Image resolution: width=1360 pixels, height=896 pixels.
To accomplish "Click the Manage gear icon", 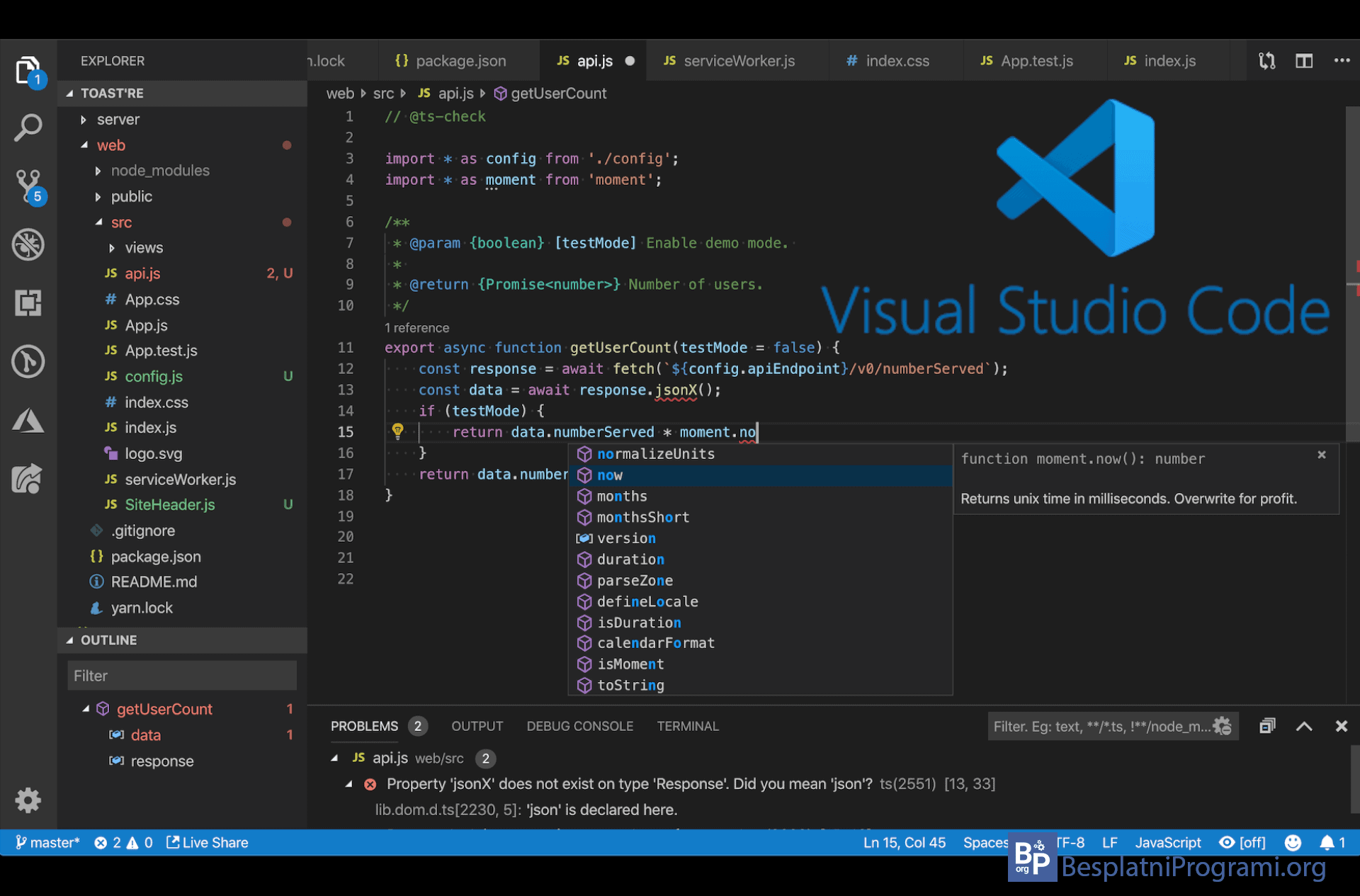I will pos(28,800).
